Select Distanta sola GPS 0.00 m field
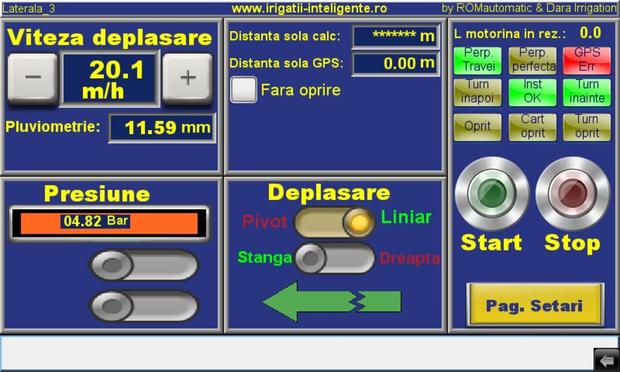 (x=395, y=63)
